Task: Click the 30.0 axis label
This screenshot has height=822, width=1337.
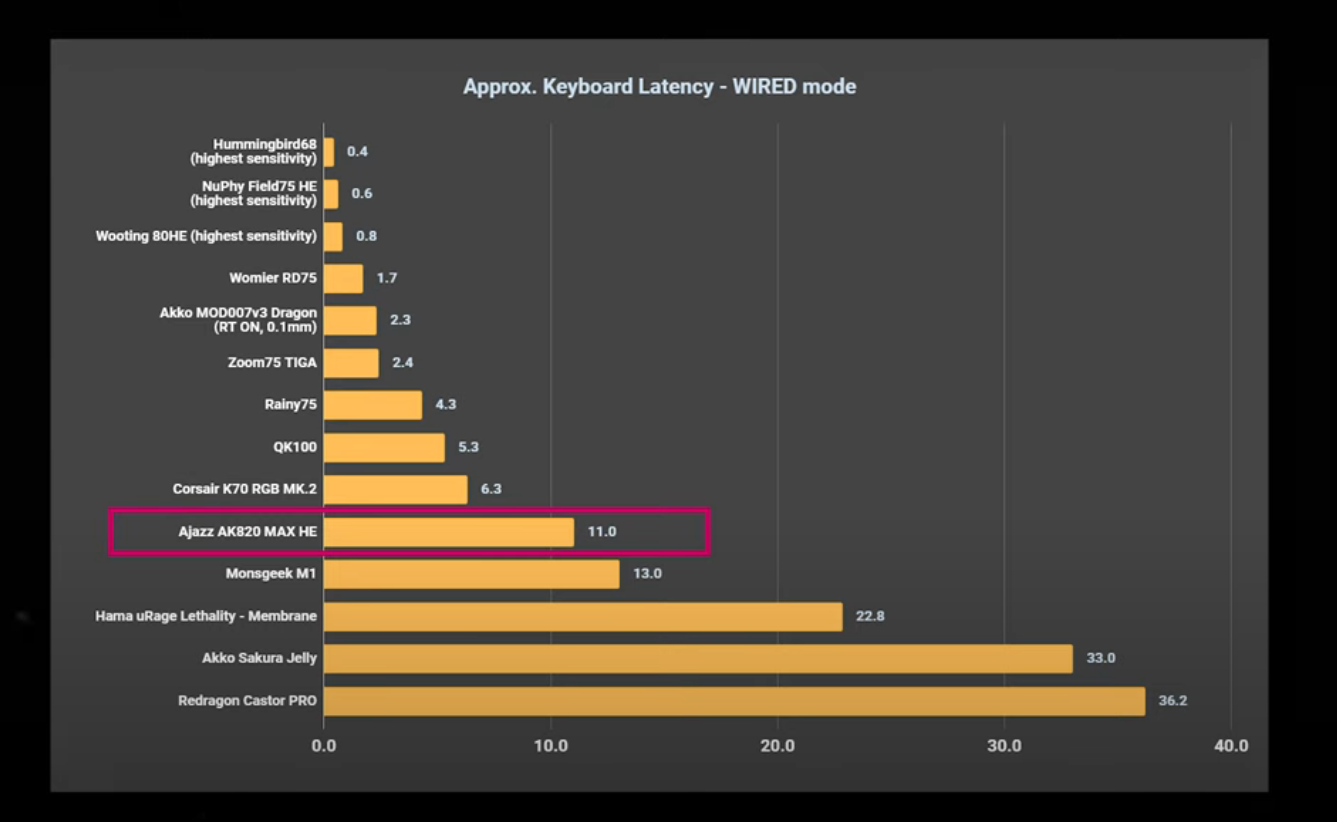Action: pos(1004,746)
